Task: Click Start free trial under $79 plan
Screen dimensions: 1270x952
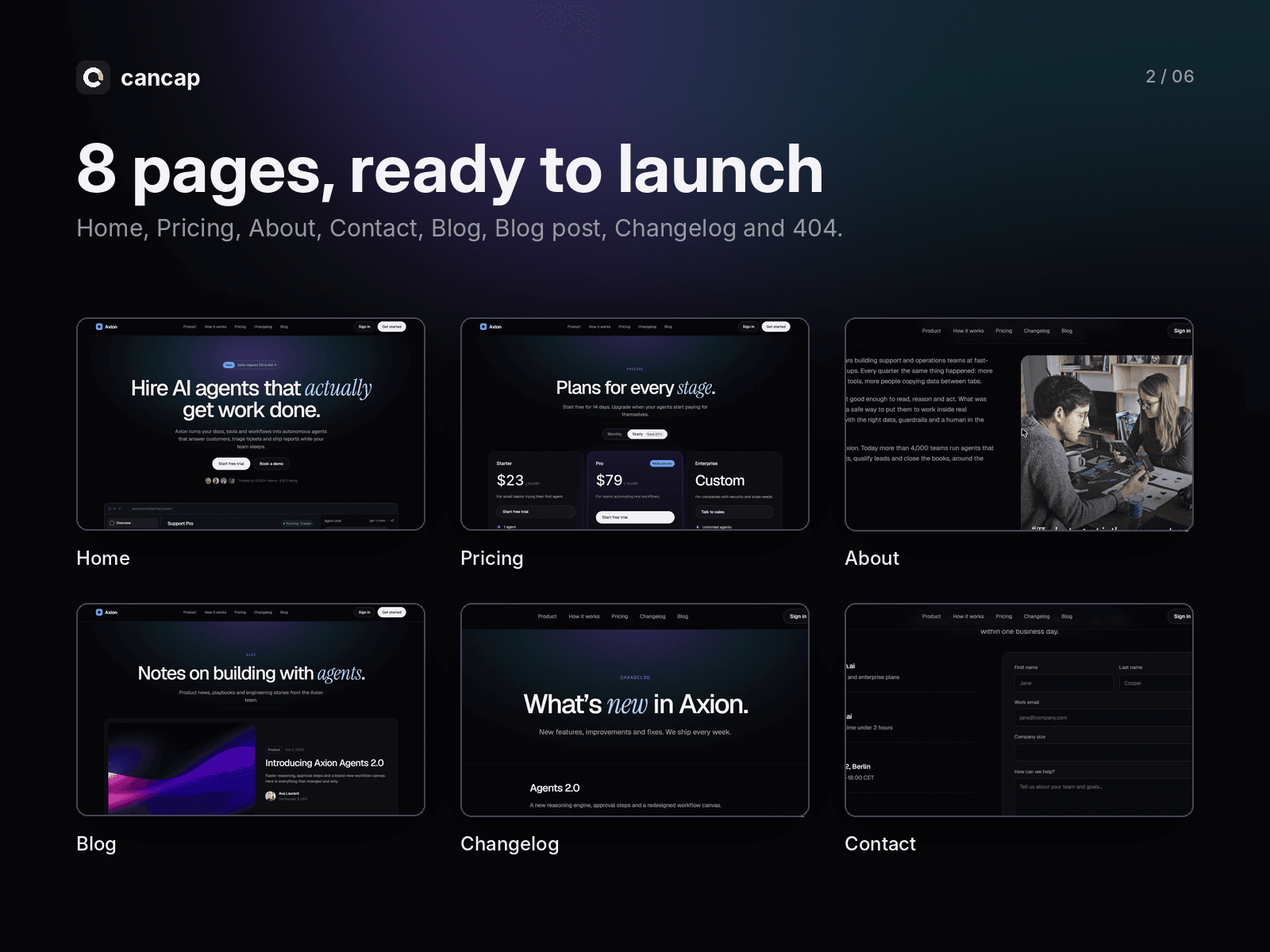Action: pyautogui.click(x=635, y=517)
